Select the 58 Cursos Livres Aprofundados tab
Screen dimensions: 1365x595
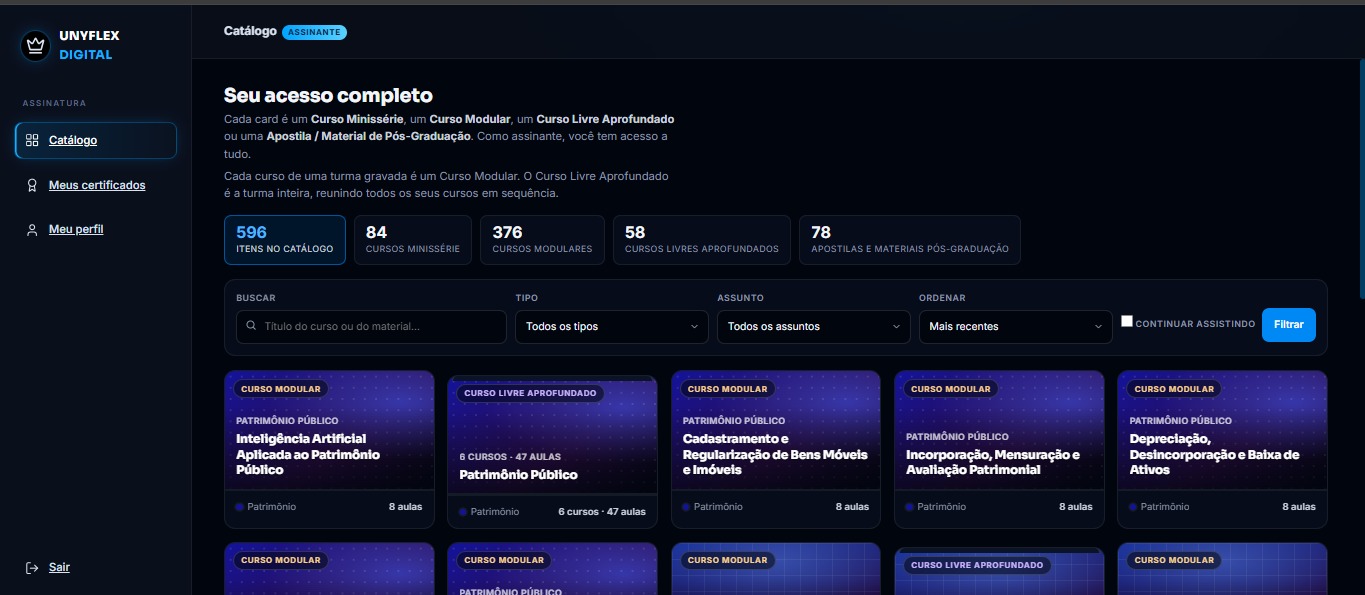coord(701,240)
